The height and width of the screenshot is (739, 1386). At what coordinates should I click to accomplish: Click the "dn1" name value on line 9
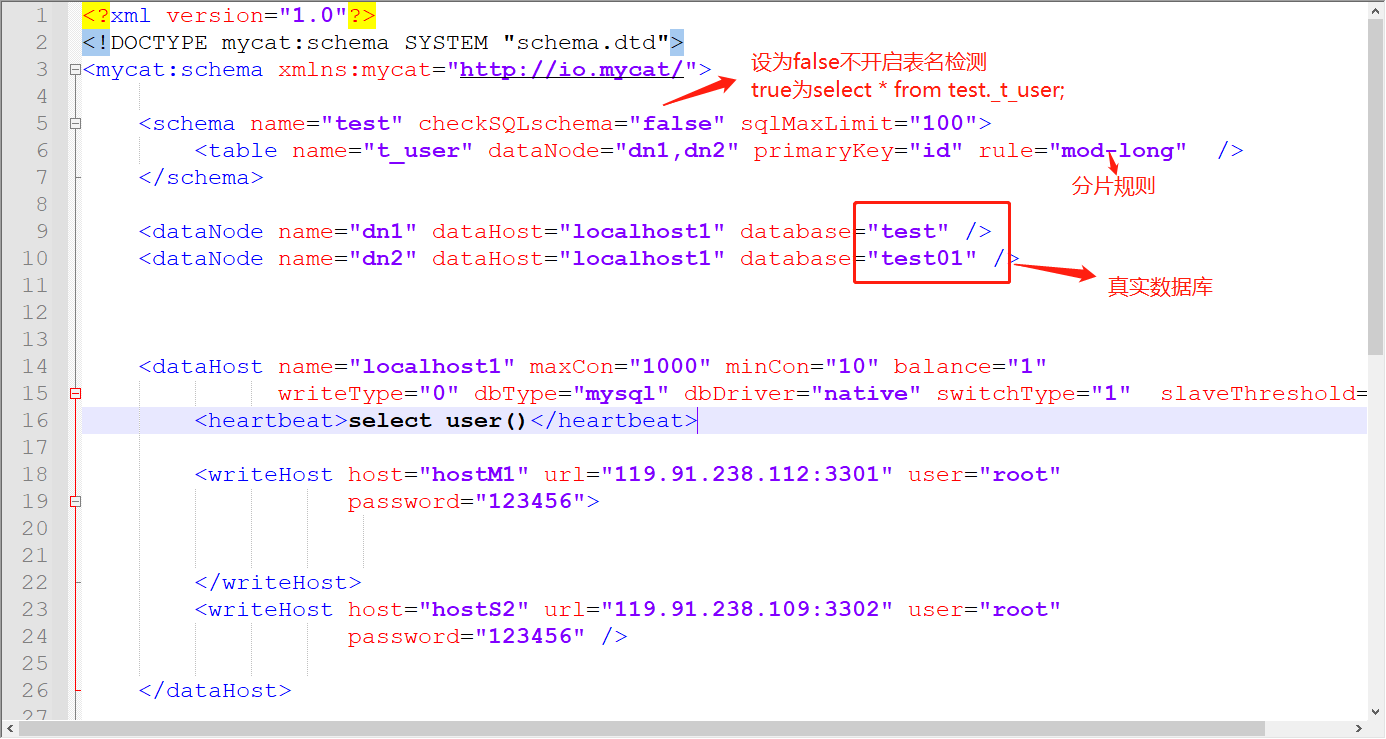tap(383, 232)
